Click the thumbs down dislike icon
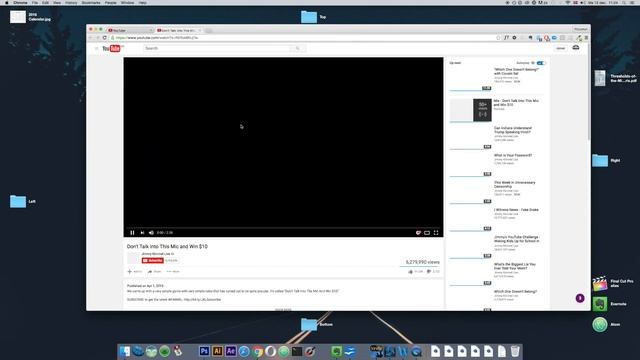640x360 pixels. pyautogui.click(x=429, y=271)
